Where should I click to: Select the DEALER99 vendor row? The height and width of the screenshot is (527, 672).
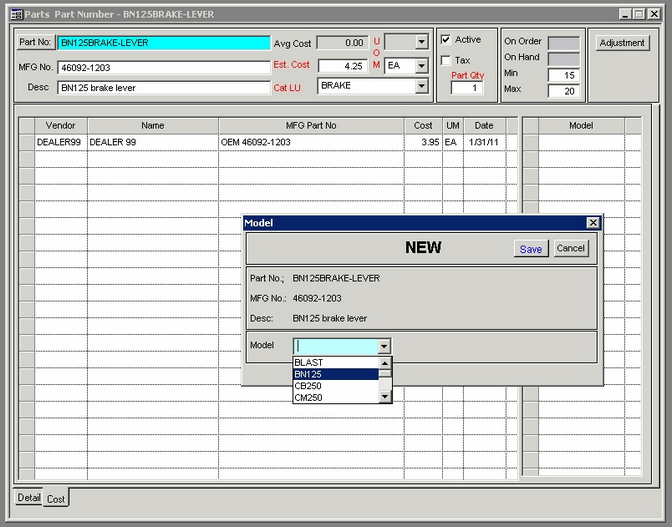[60, 143]
